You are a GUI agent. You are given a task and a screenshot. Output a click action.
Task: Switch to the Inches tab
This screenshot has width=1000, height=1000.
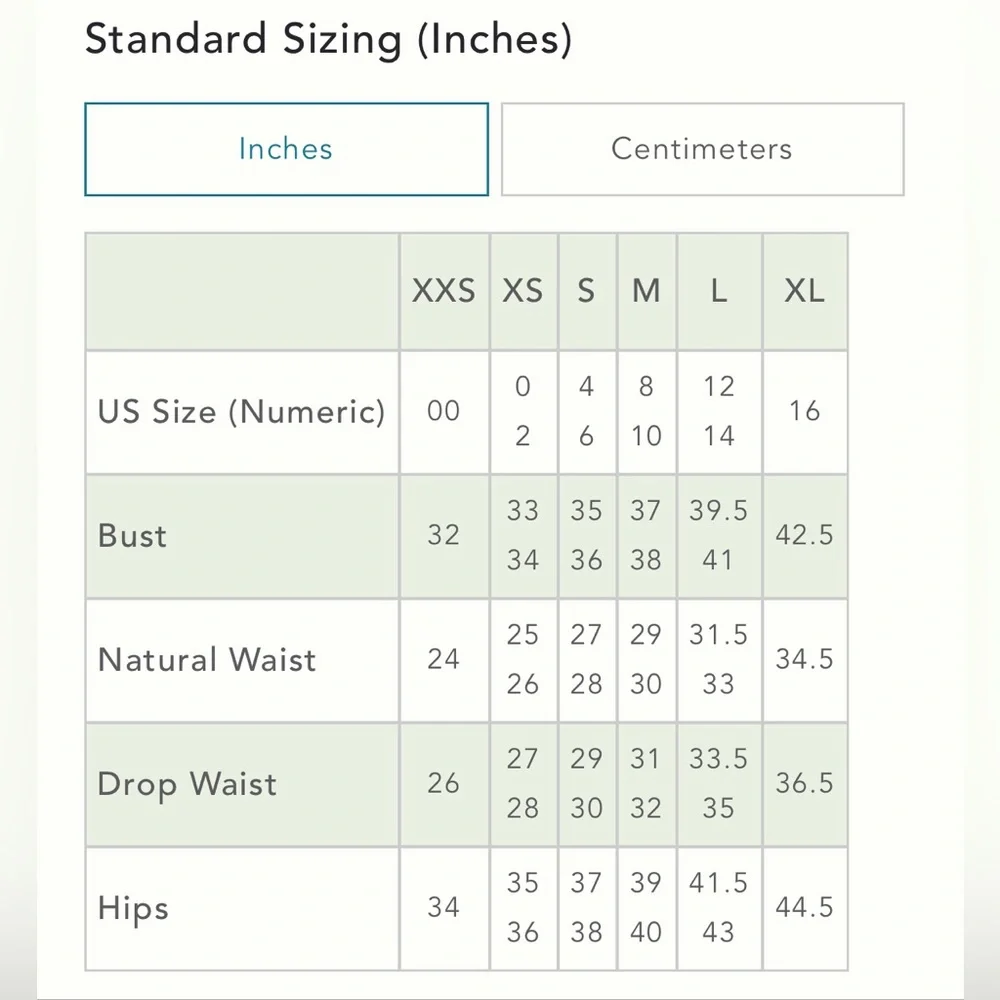[286, 149]
